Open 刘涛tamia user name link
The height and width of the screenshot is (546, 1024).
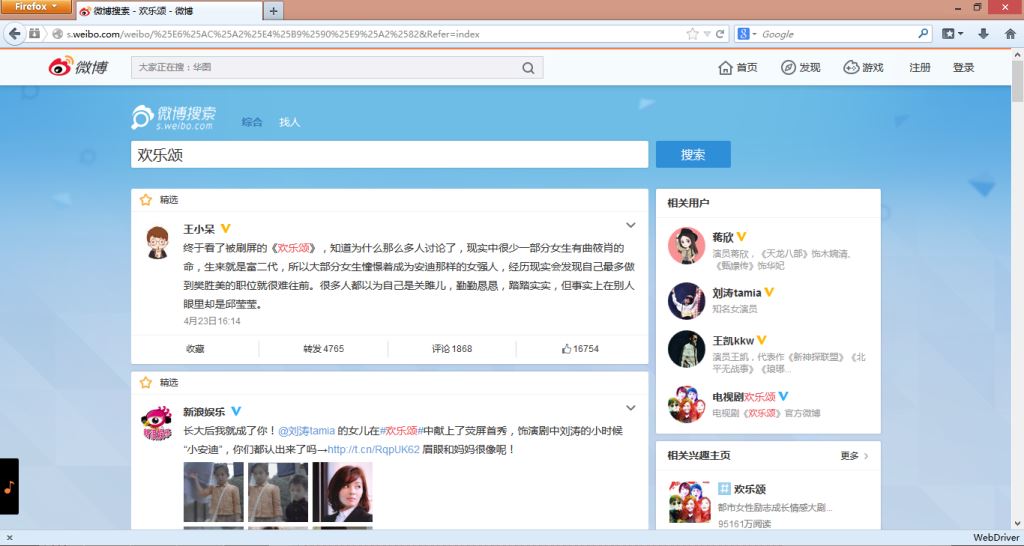[737, 293]
